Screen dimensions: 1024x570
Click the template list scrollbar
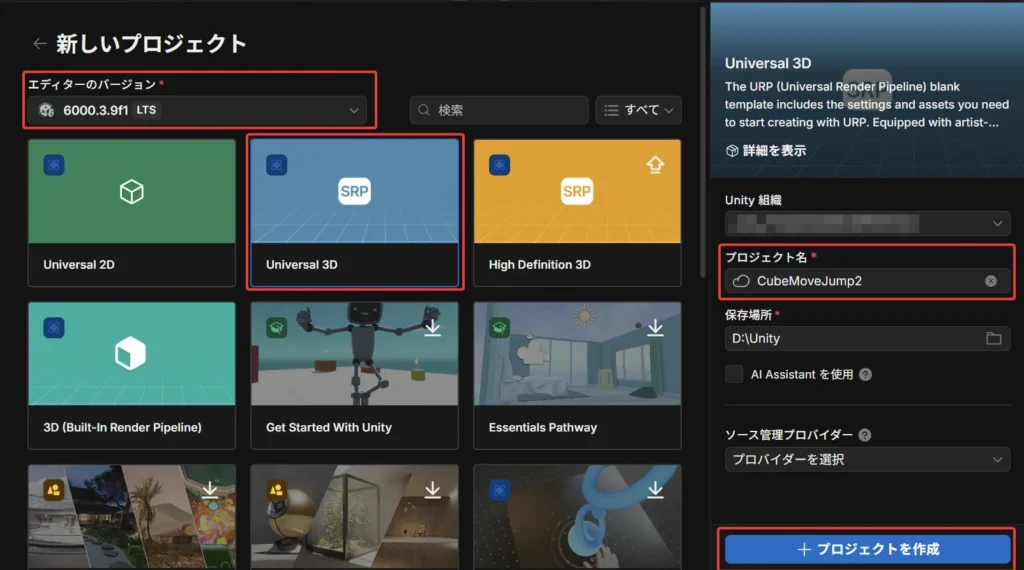click(x=703, y=142)
